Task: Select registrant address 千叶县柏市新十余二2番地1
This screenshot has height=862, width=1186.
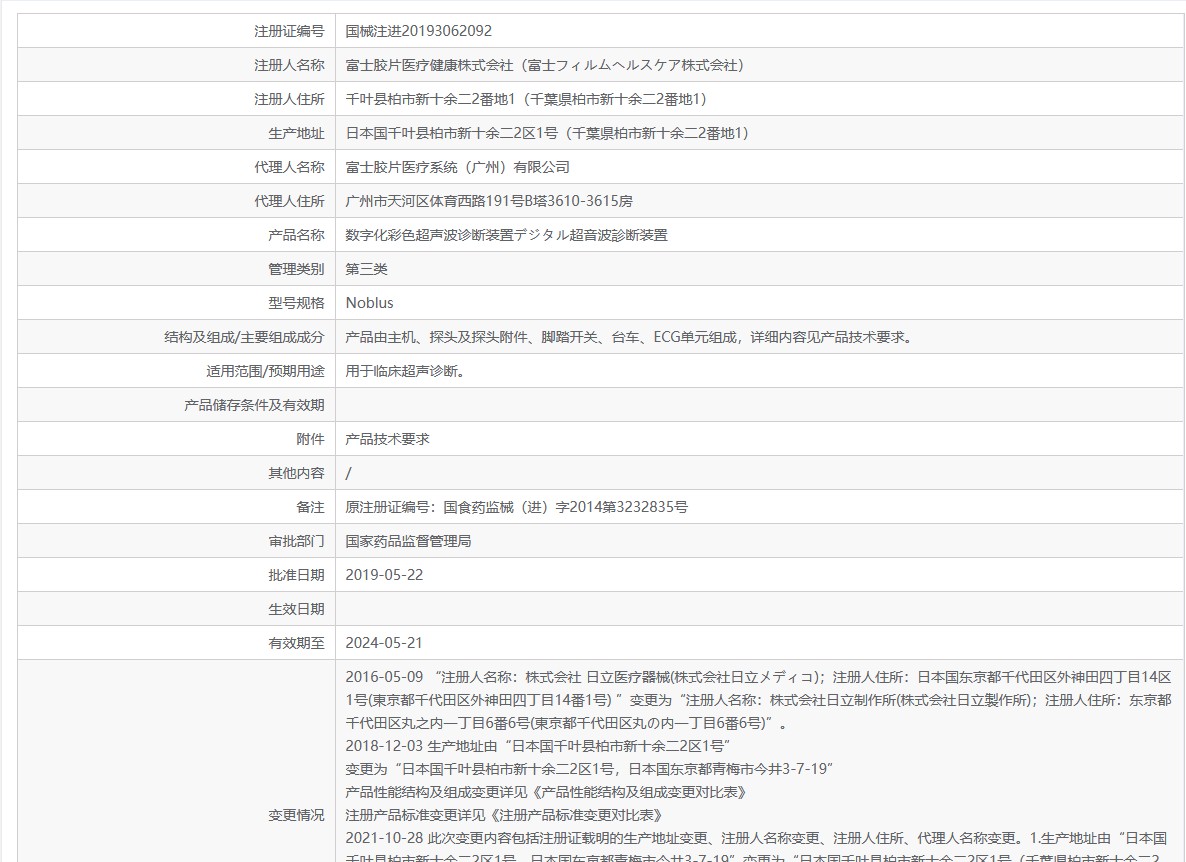Action: 430,99
